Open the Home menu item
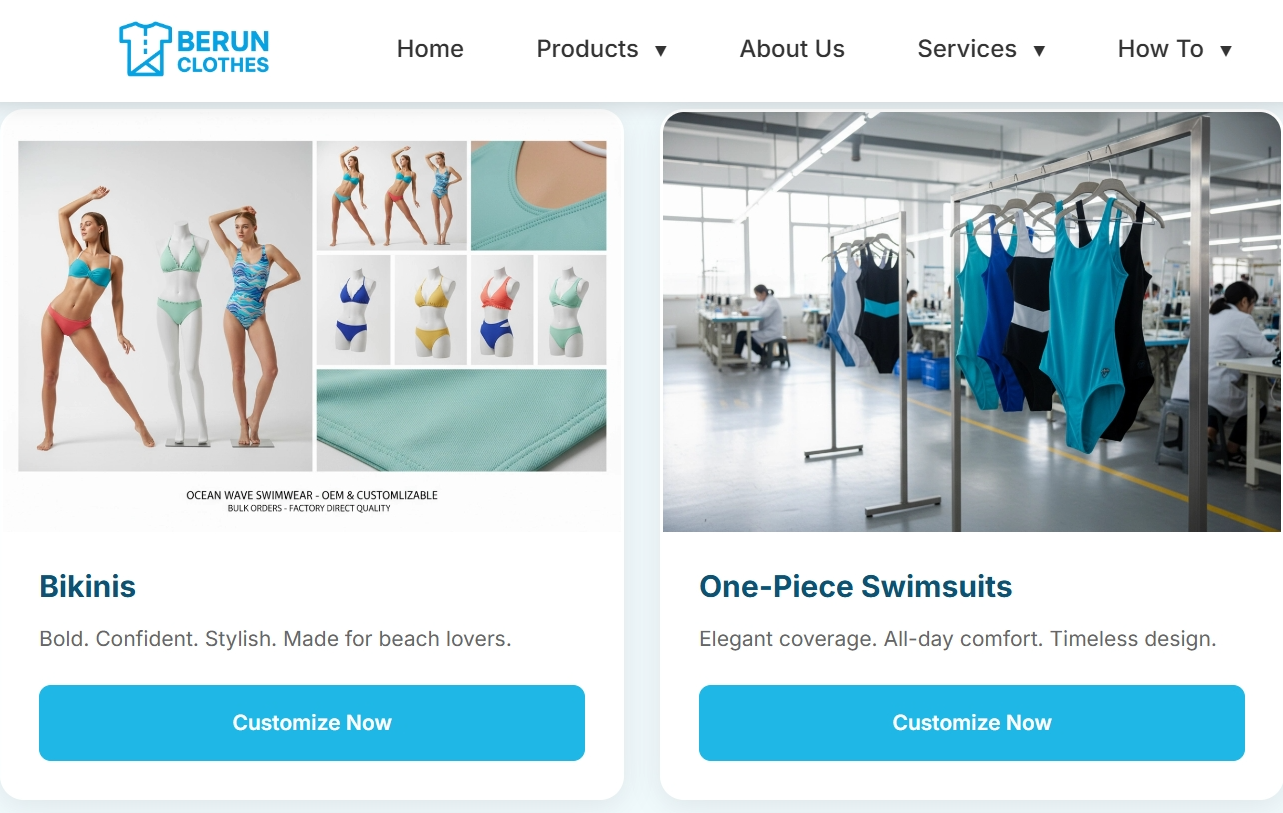This screenshot has width=1283, height=813. coord(430,49)
